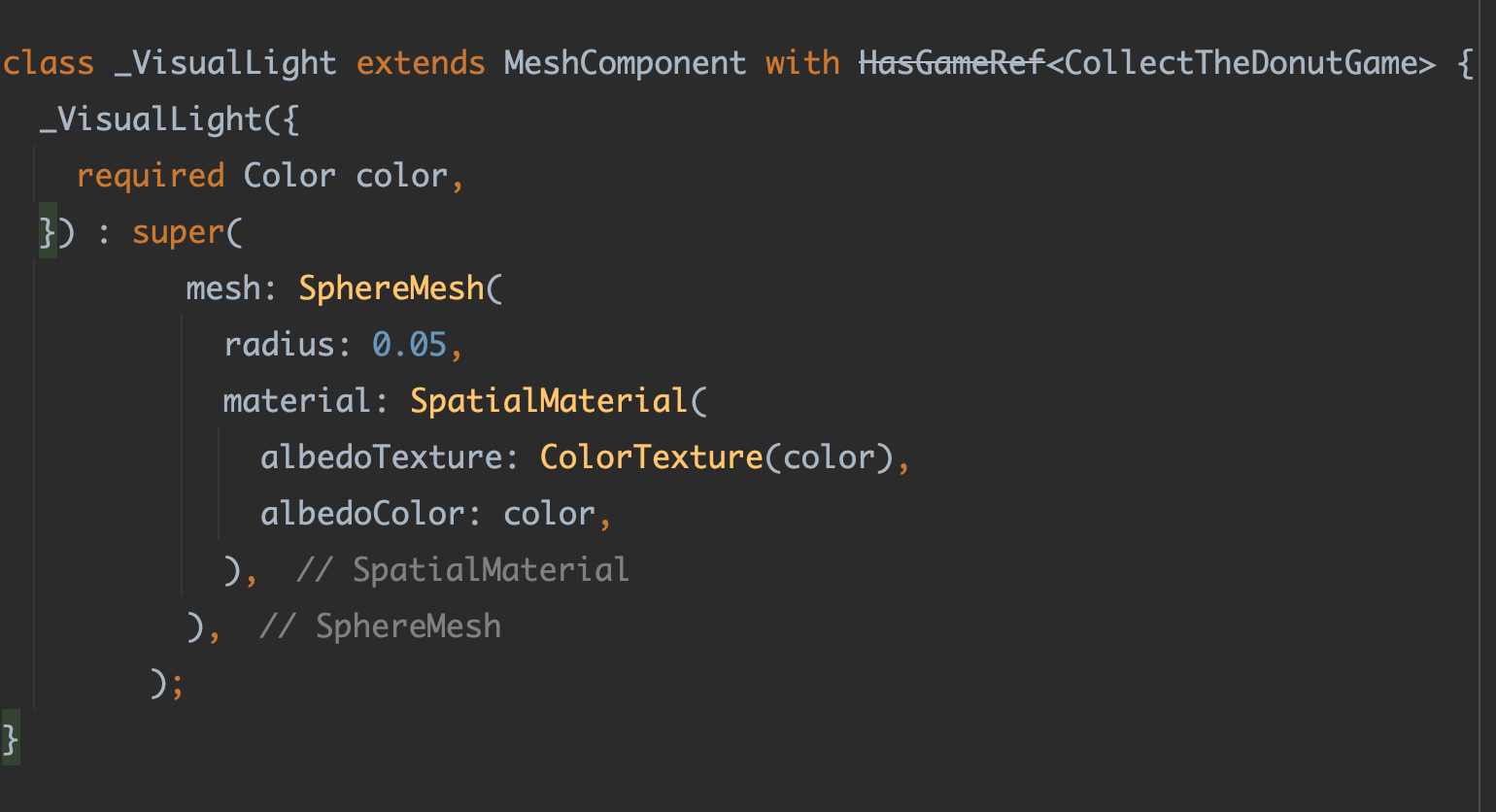The height and width of the screenshot is (812, 1496).
Task: Click the required keyword
Action: [151, 177]
